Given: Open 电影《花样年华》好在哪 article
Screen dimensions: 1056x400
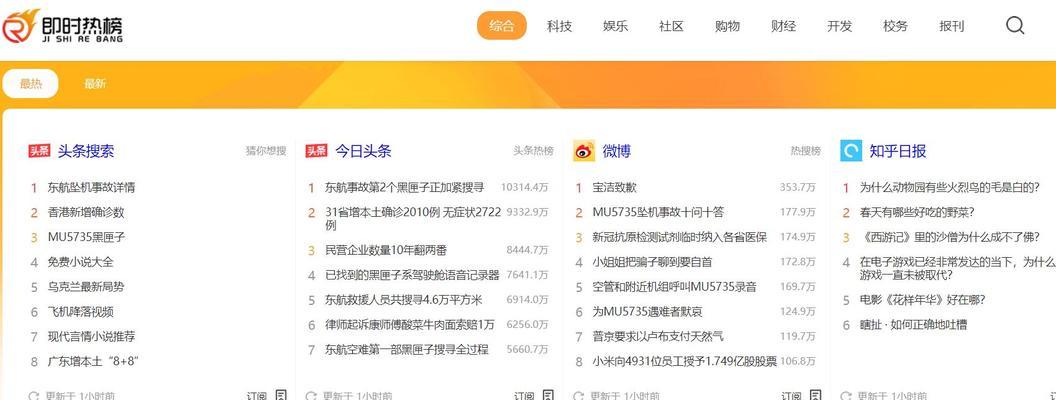Looking at the screenshot, I should click(x=923, y=300).
